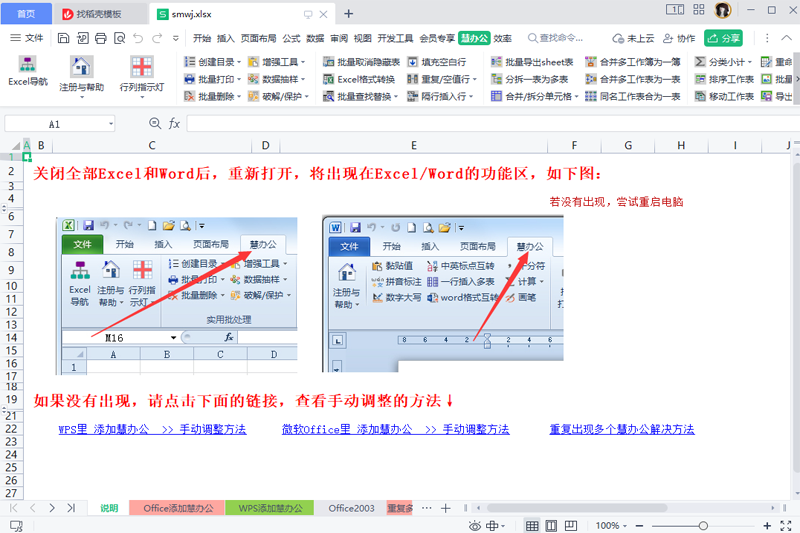The height and width of the screenshot is (533, 800).
Task: Open the 页面布局 ribbon tab
Action: [260, 38]
